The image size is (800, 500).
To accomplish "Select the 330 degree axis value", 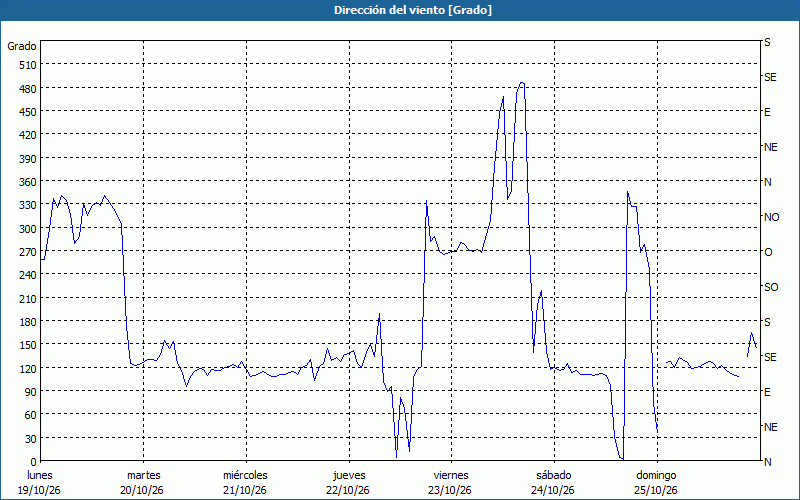I will [x=27, y=205].
